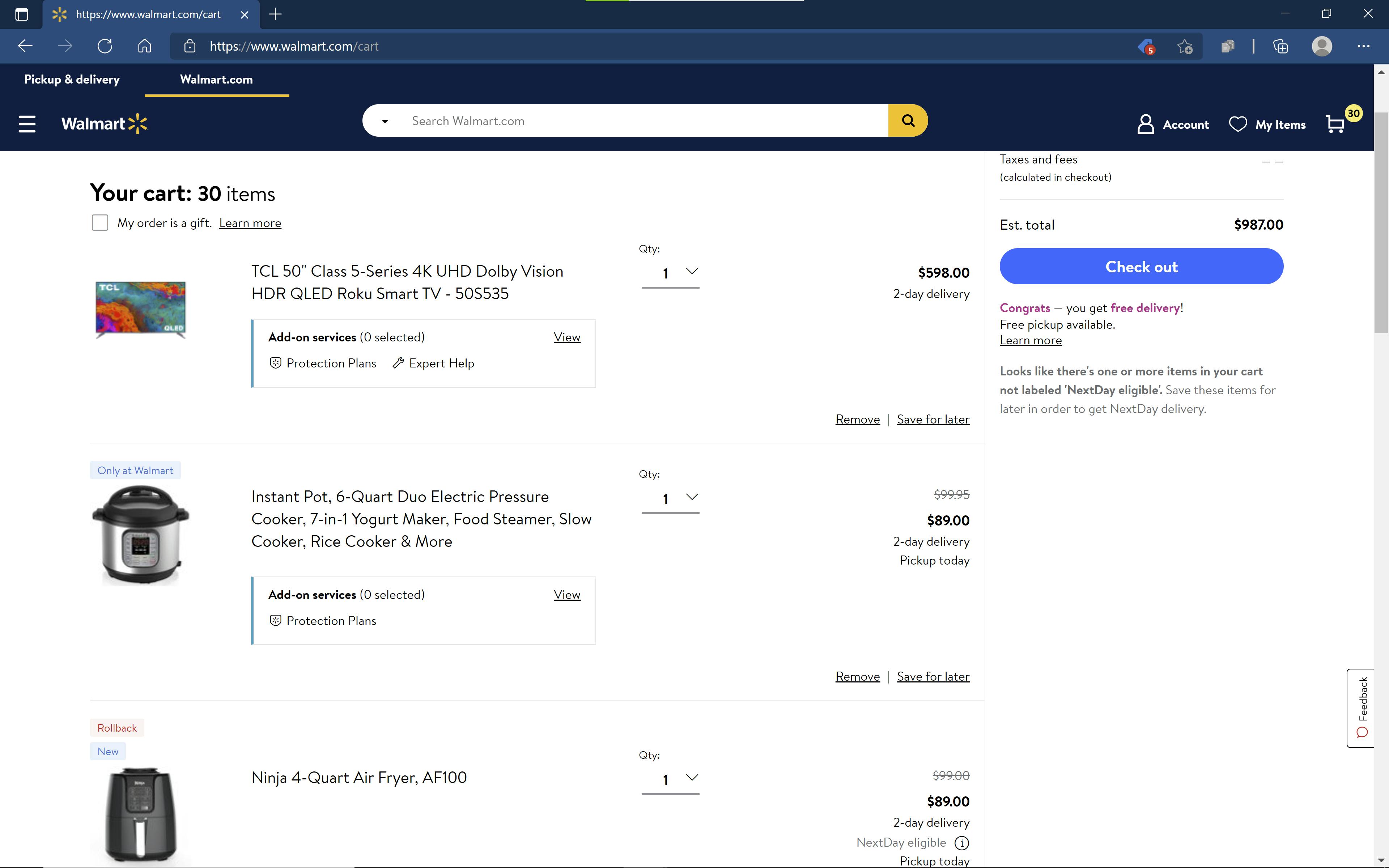This screenshot has width=1389, height=868.
Task: Switch to Pickup & delivery tab
Action: 72,79
